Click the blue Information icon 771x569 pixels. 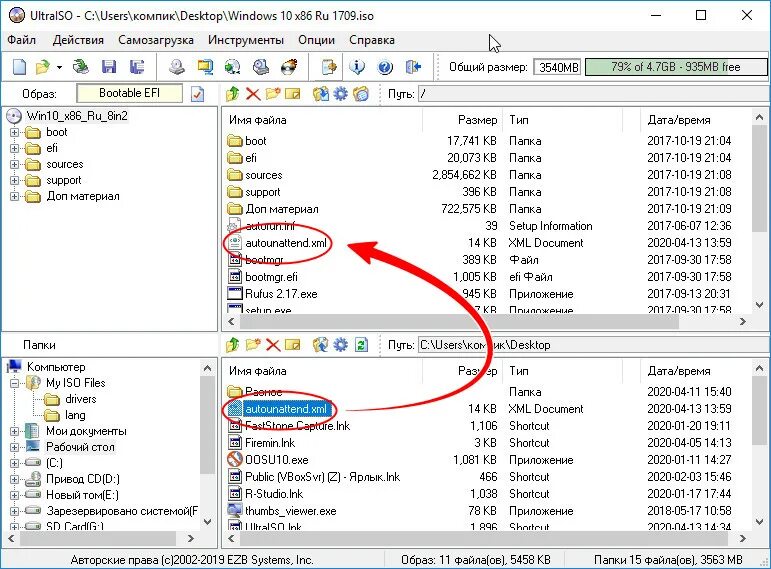[357, 67]
